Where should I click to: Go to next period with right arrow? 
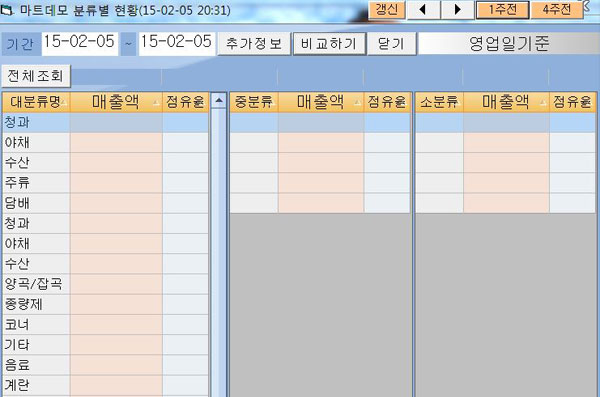(458, 10)
